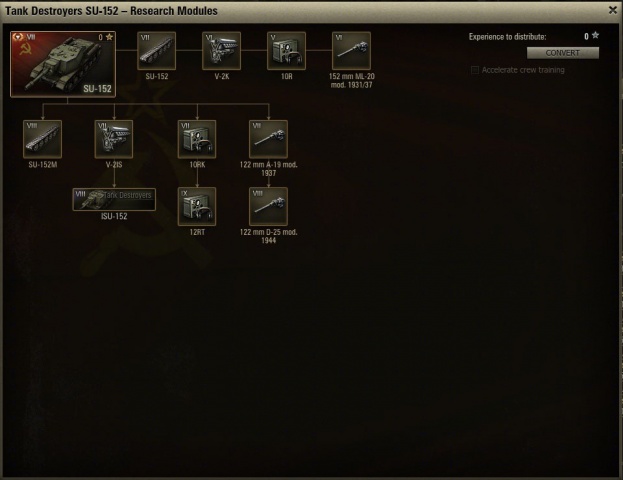Click the 'ISU-152' label text

114,216
